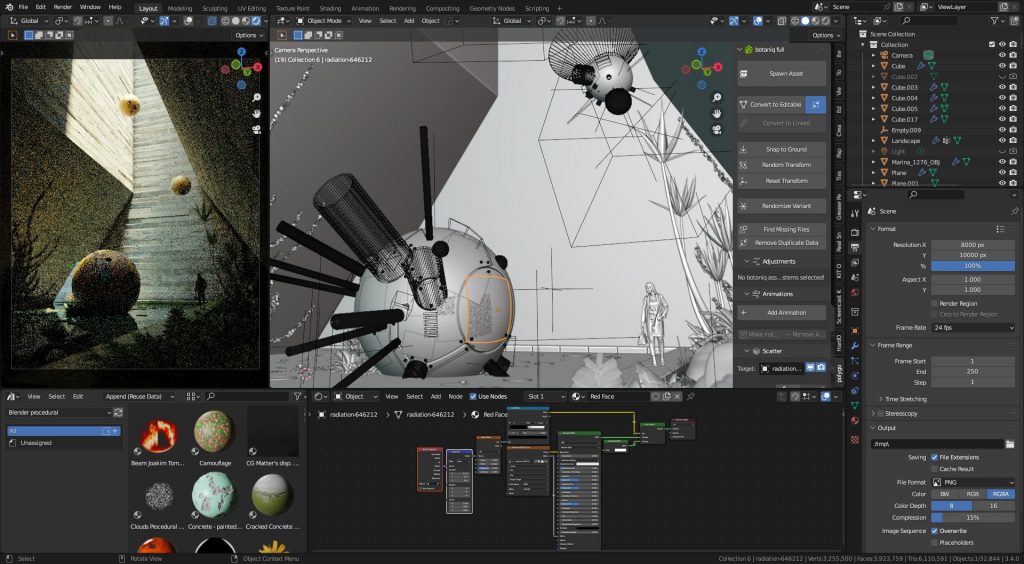Open the Append (Reuse Data) dropdown

pyautogui.click(x=140, y=396)
